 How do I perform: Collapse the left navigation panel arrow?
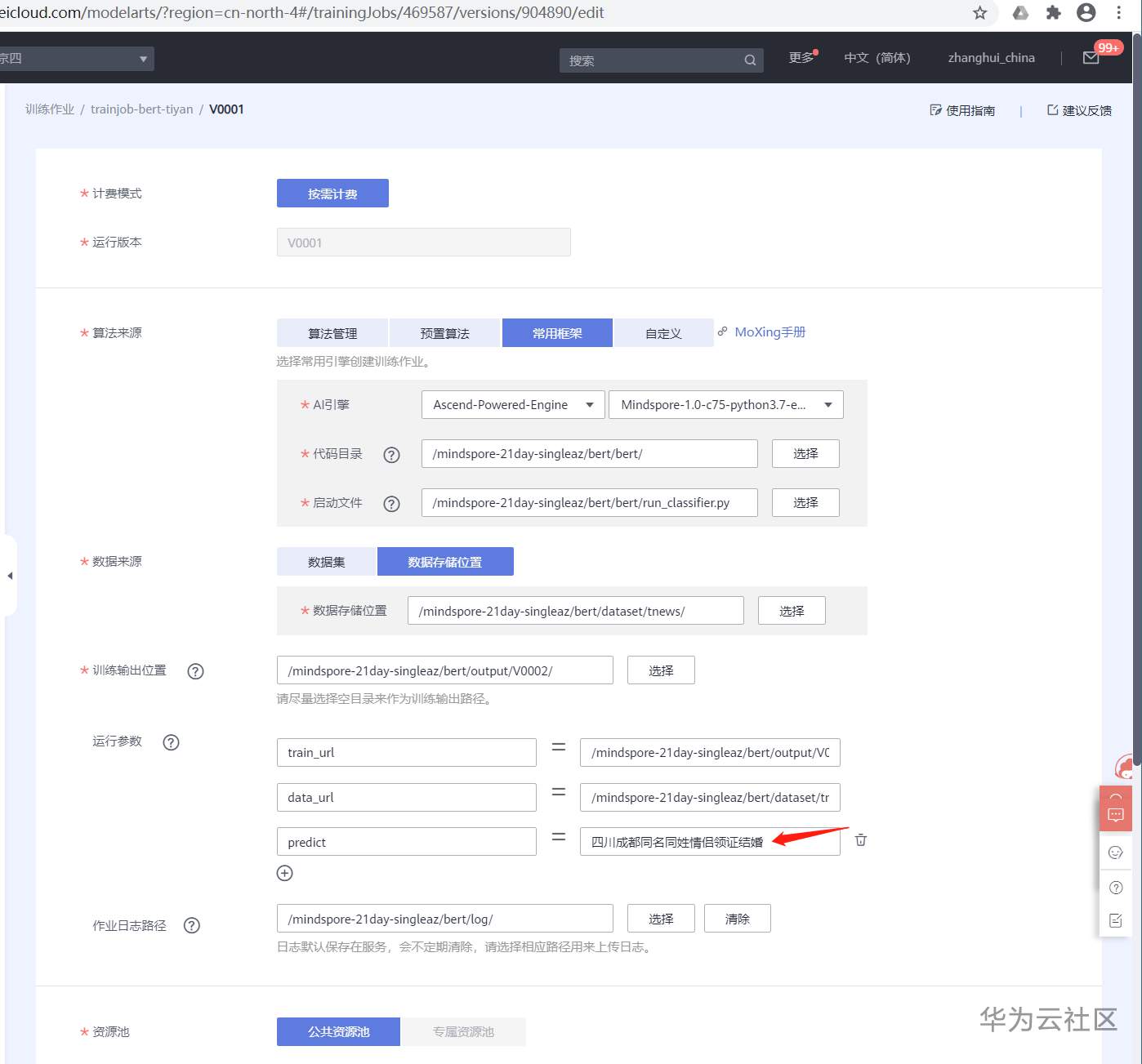[10, 576]
